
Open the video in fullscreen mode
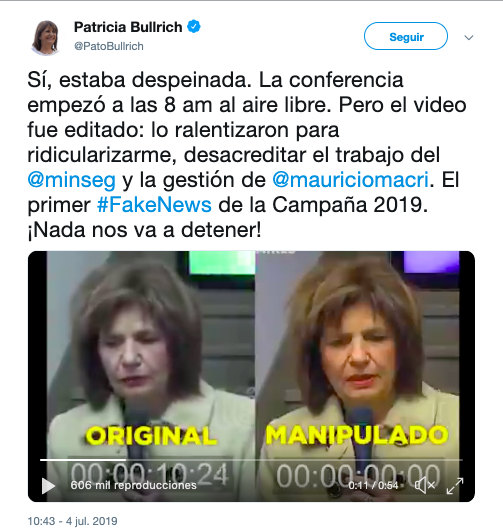tap(455, 486)
